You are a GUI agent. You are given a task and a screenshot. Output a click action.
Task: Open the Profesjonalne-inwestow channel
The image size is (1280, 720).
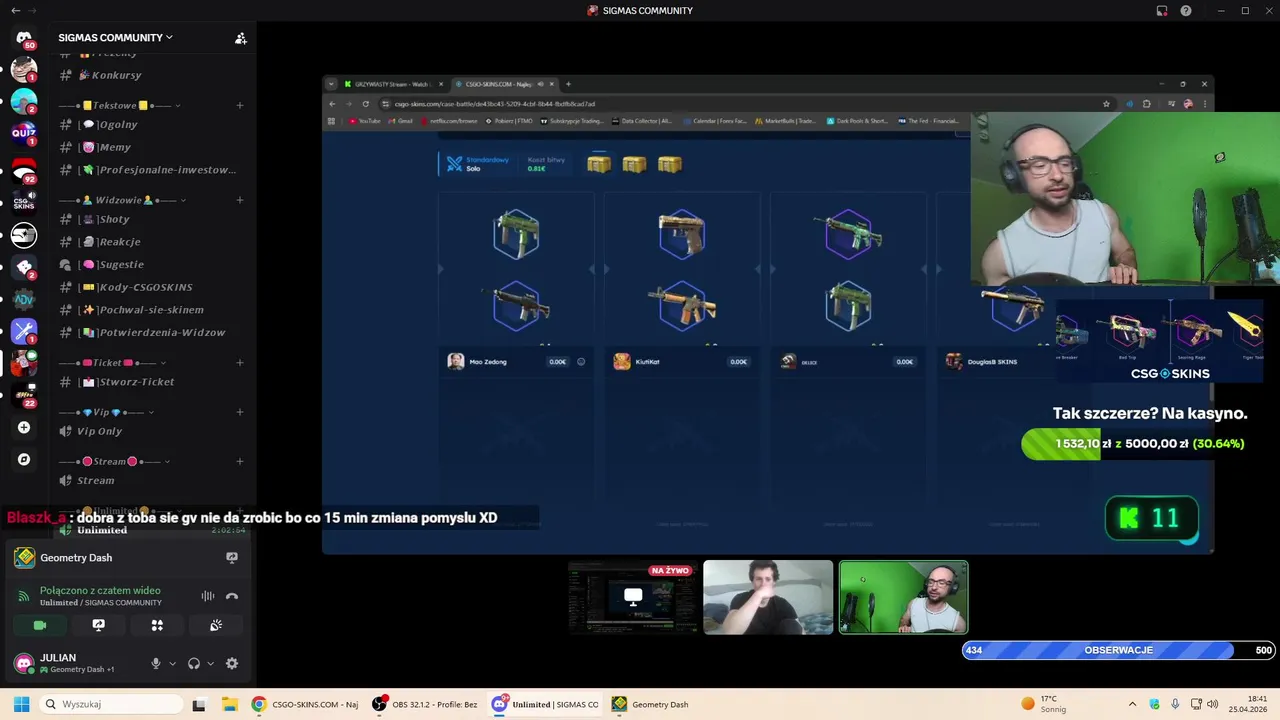[x=150, y=170]
